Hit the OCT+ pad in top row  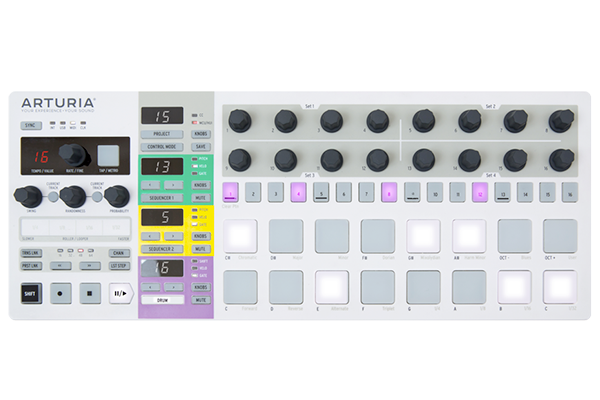(559, 237)
